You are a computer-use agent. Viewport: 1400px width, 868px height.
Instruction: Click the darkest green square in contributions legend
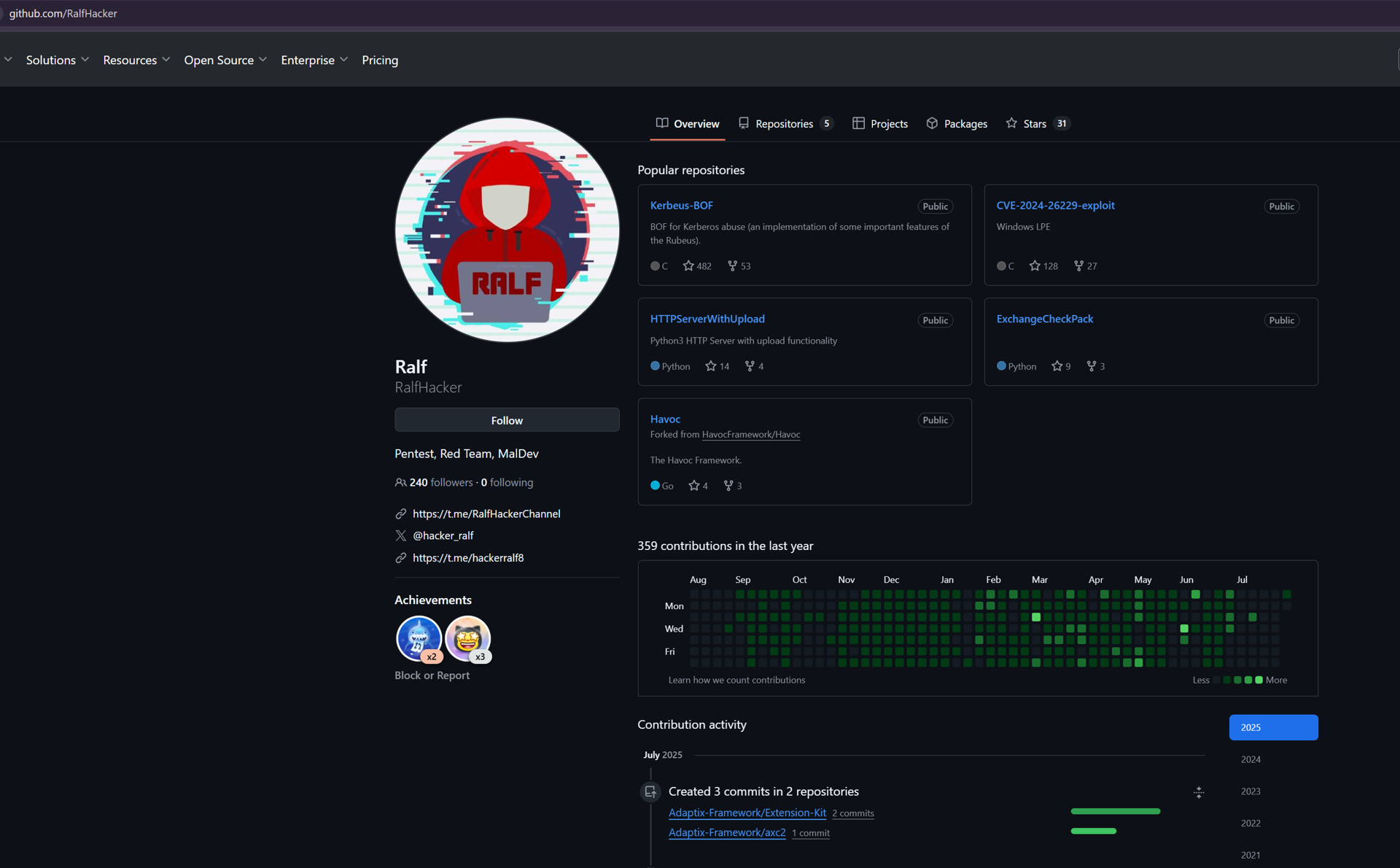(x=1227, y=679)
